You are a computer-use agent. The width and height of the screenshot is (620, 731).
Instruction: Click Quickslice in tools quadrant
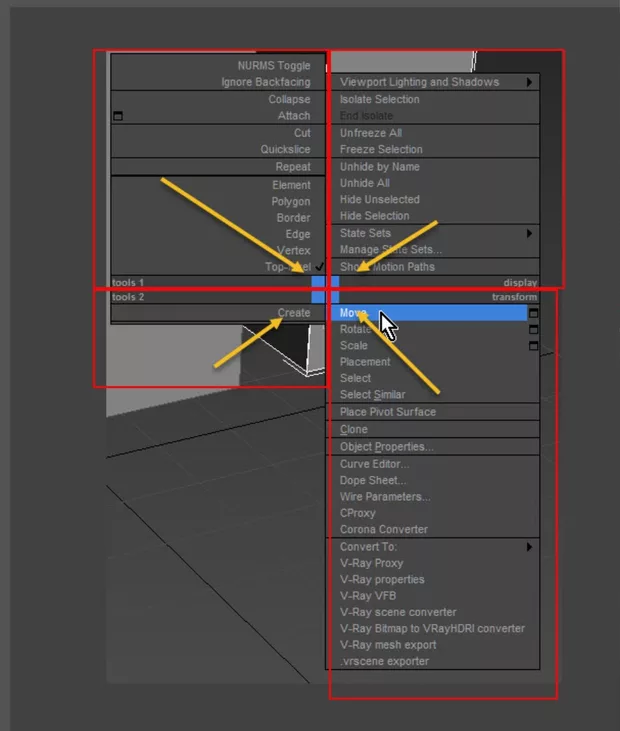(285, 149)
